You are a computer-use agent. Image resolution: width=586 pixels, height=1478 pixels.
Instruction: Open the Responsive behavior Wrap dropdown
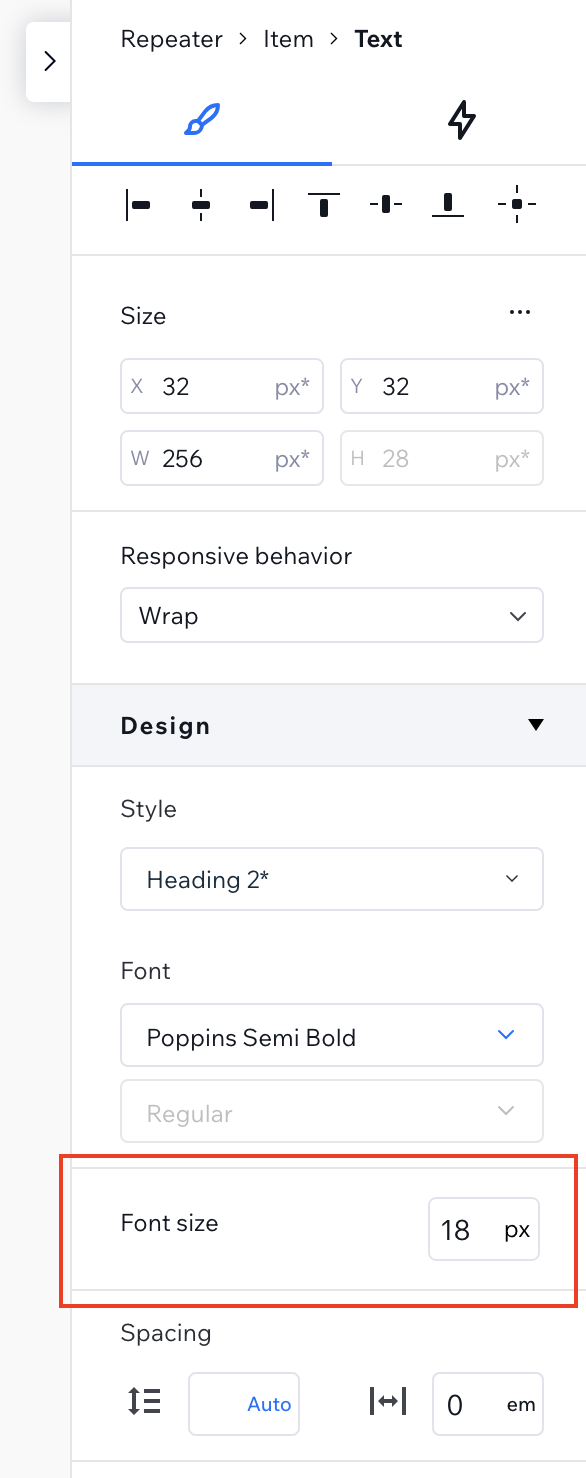tap(332, 615)
